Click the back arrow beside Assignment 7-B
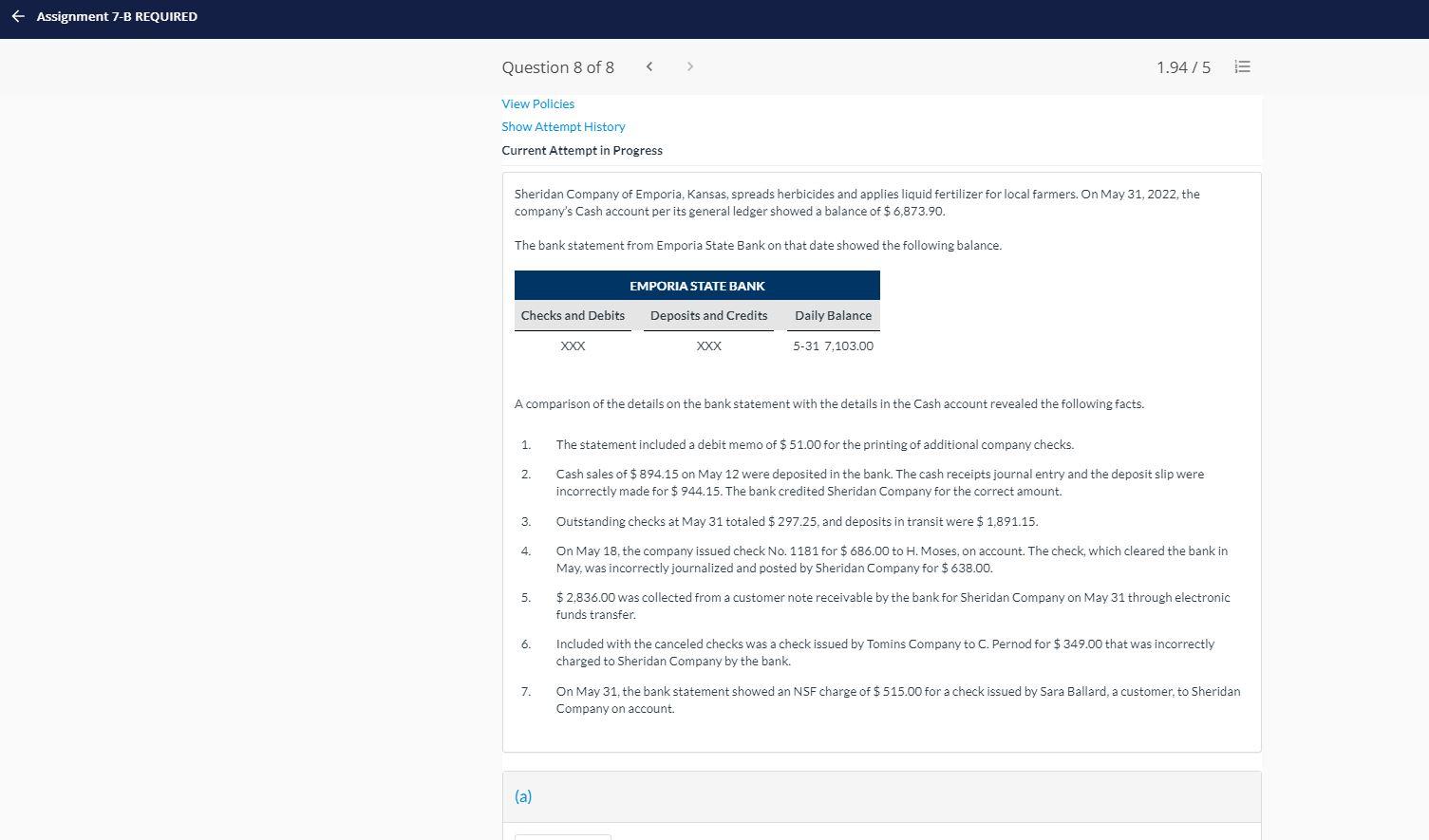The image size is (1429, 840). (x=17, y=16)
